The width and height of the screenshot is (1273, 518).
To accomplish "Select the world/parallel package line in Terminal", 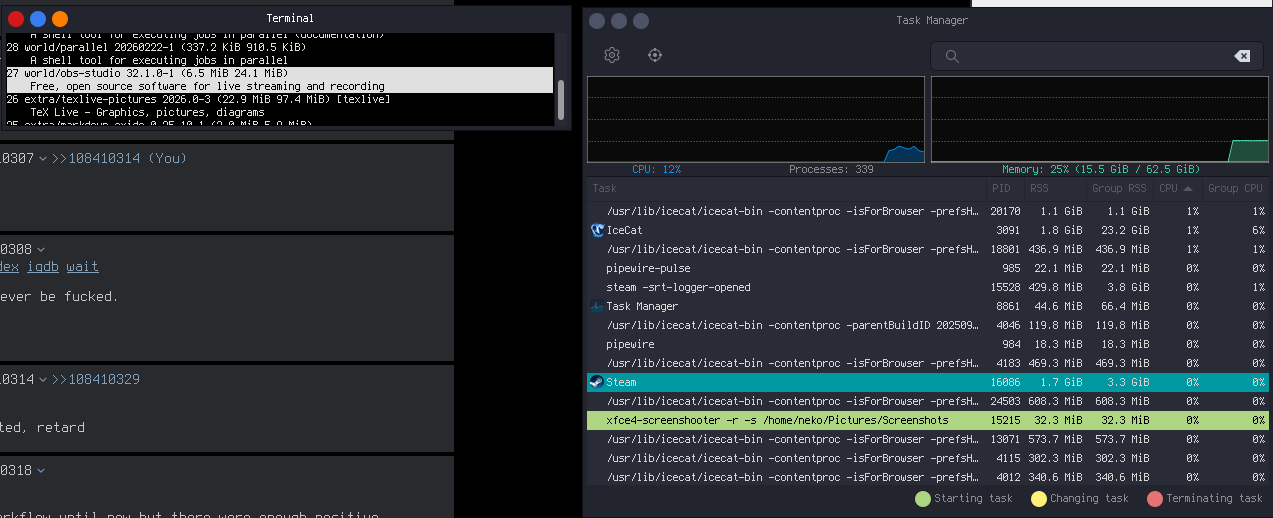I will (x=156, y=47).
